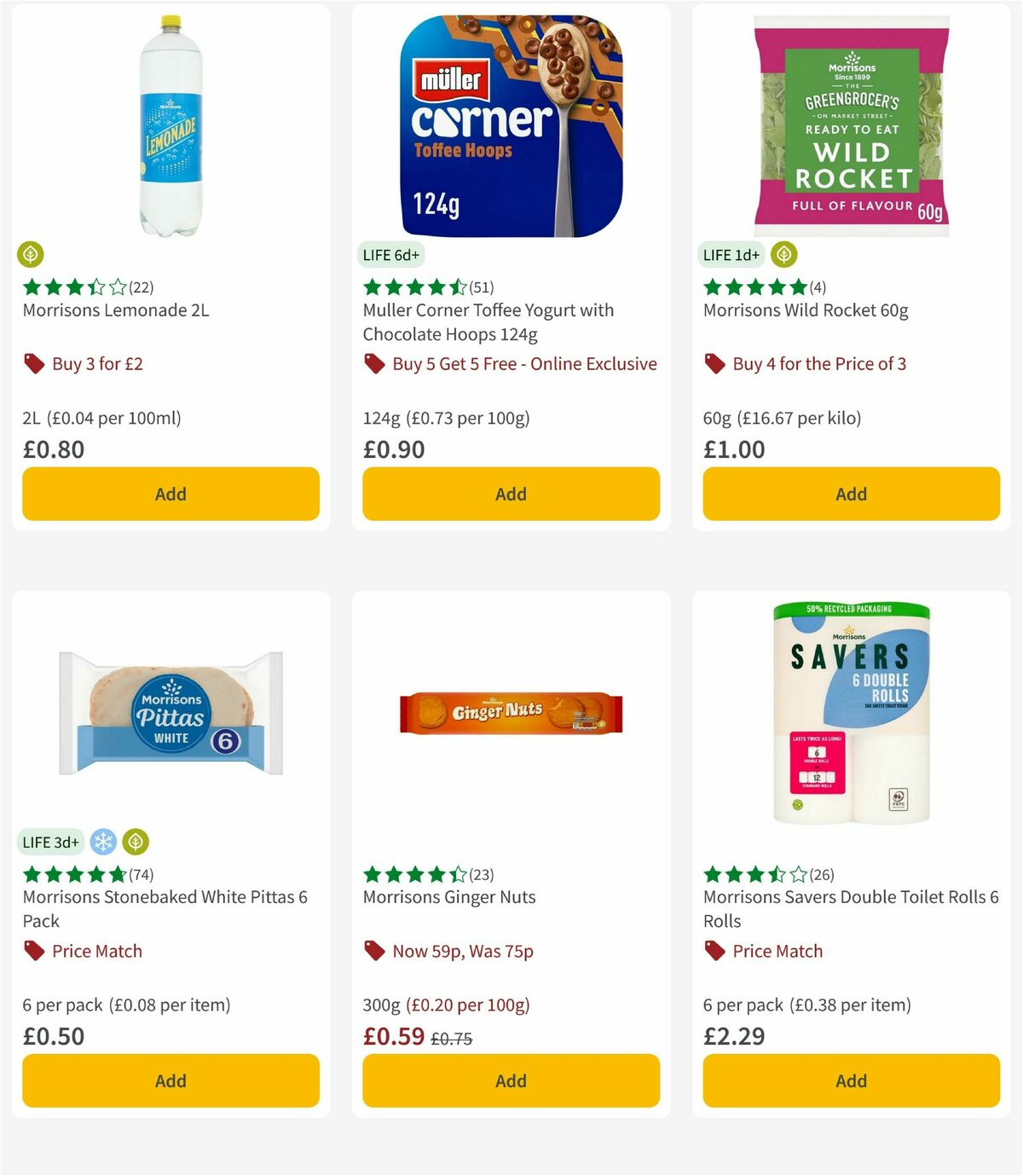Viewport: 1023px width, 1176px height.
Task: Expand the LIFE 1d+ badge on Wild Rocket
Action: point(731,254)
